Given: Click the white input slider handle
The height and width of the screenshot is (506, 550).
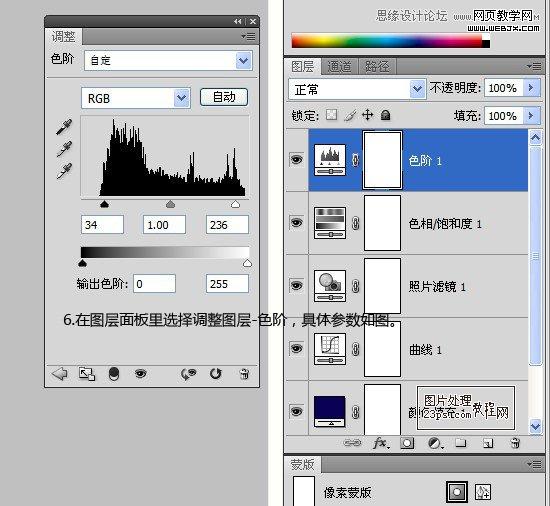Looking at the screenshot, I should (235, 204).
